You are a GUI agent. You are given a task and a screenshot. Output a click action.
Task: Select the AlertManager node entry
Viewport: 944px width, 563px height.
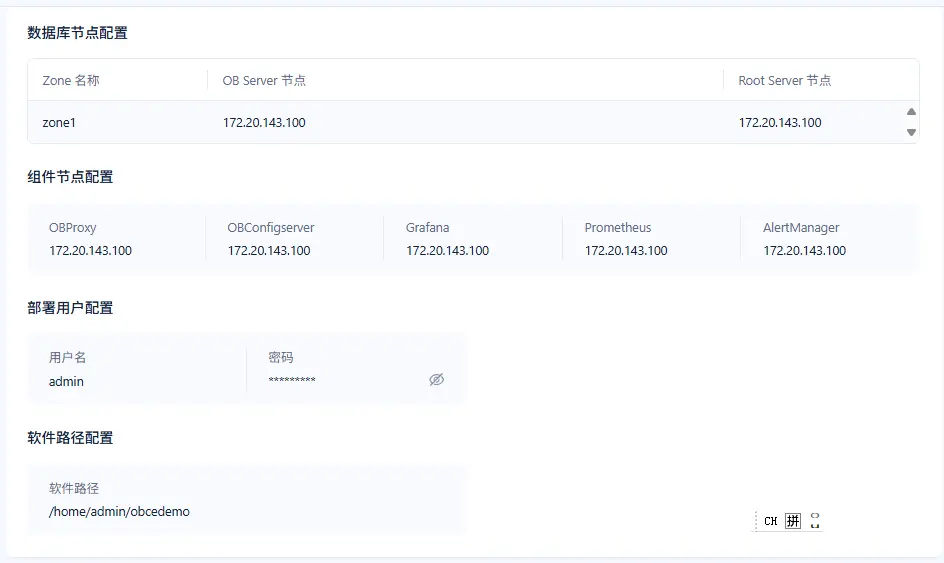804,239
